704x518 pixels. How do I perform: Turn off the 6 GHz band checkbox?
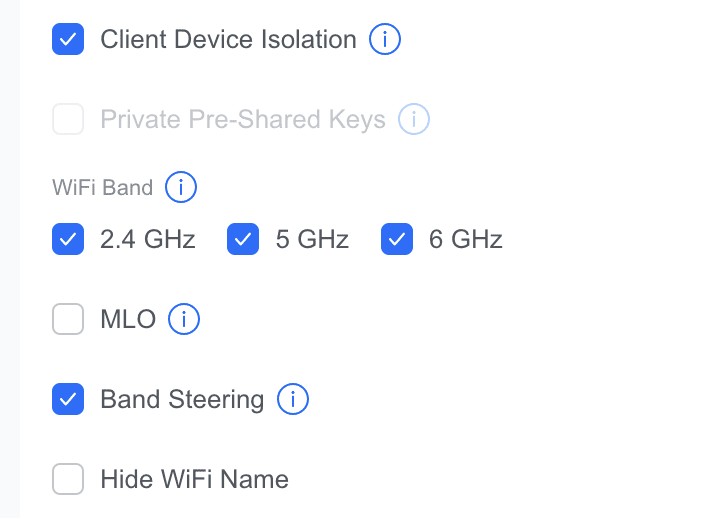397,240
